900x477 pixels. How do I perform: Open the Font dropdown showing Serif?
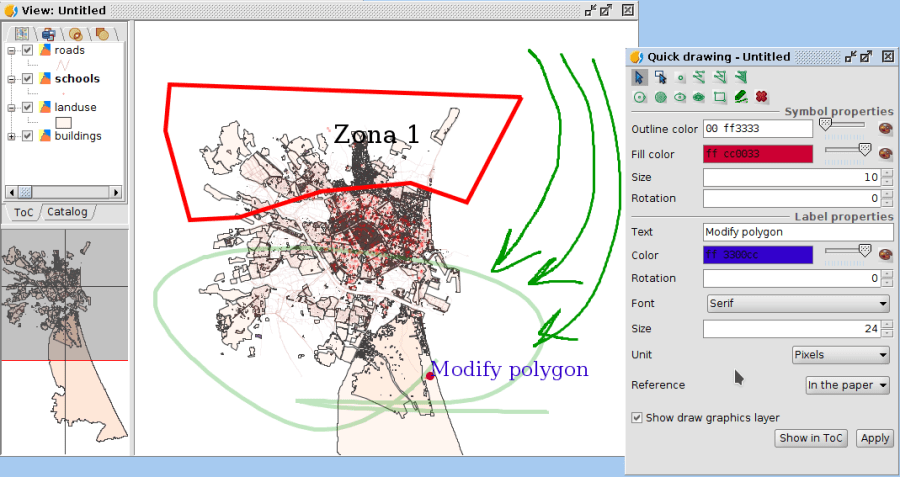pyautogui.click(x=797, y=303)
